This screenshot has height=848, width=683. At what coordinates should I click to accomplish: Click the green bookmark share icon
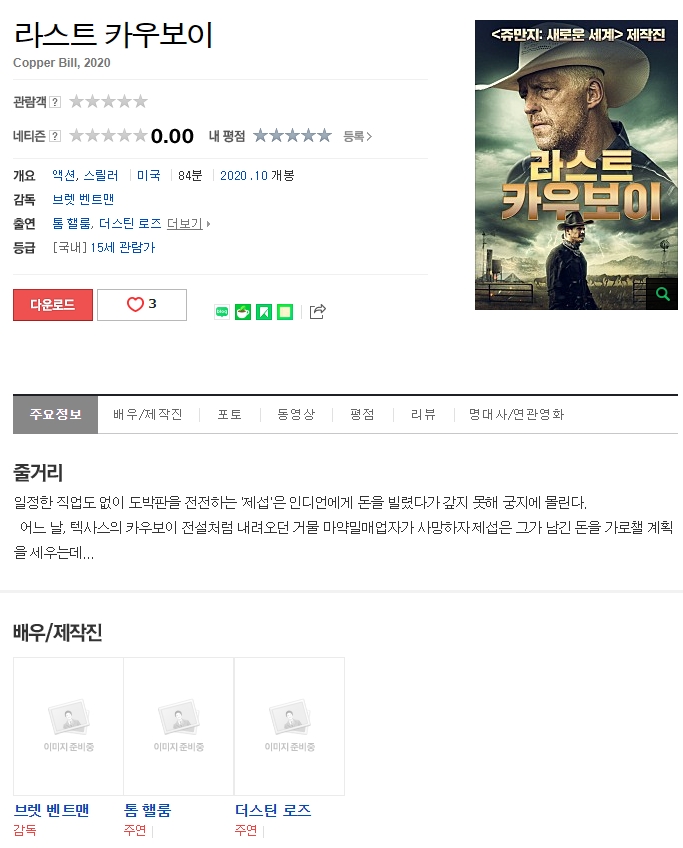pyautogui.click(x=264, y=312)
